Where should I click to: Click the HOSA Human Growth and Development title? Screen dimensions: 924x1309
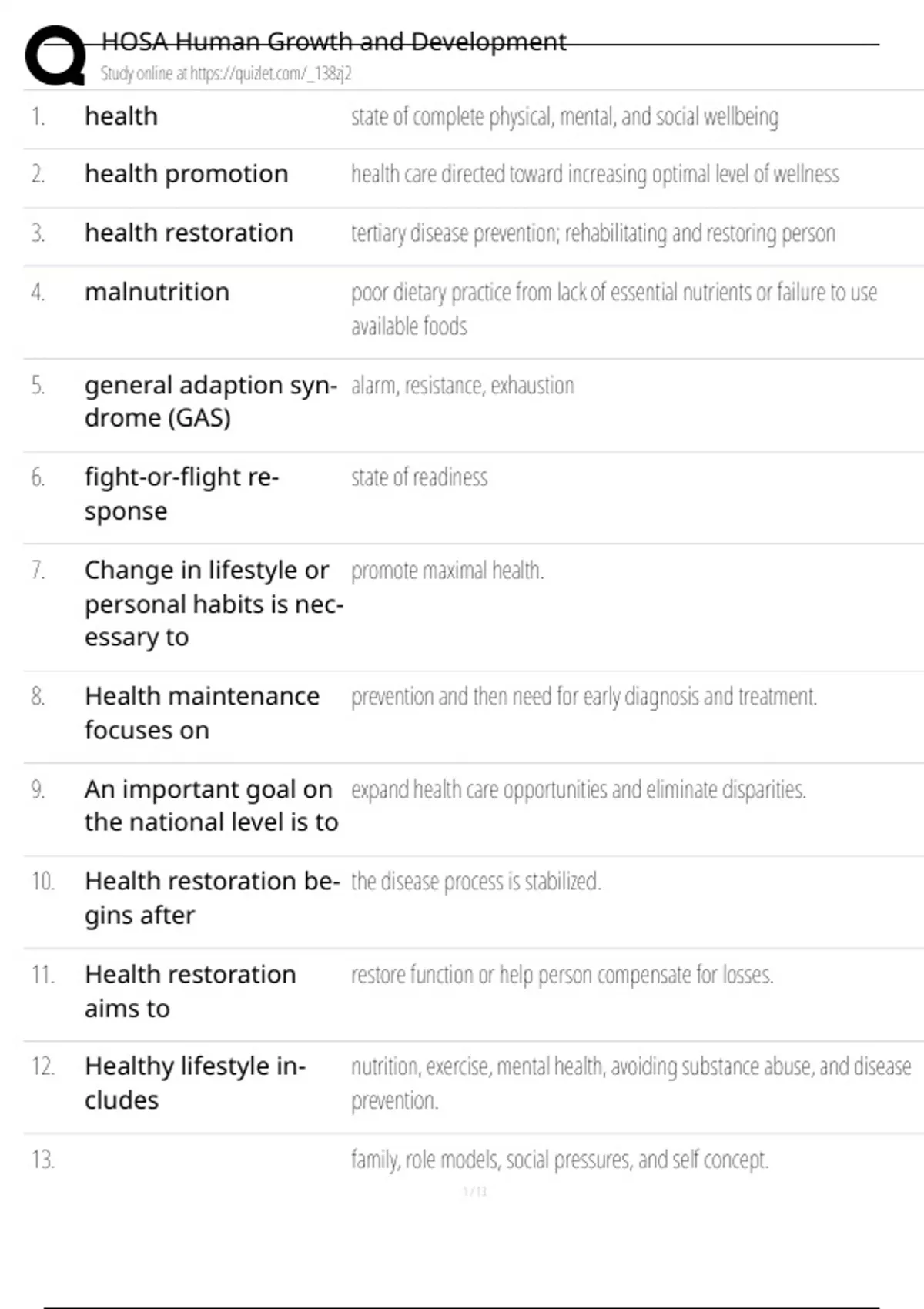coord(333,41)
